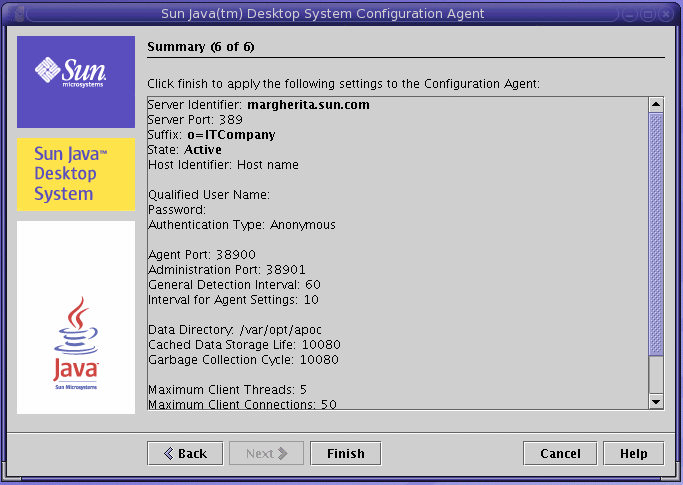The height and width of the screenshot is (485, 683).
Task: Click the 'Agent Port: 38900' line
Action: [202, 254]
